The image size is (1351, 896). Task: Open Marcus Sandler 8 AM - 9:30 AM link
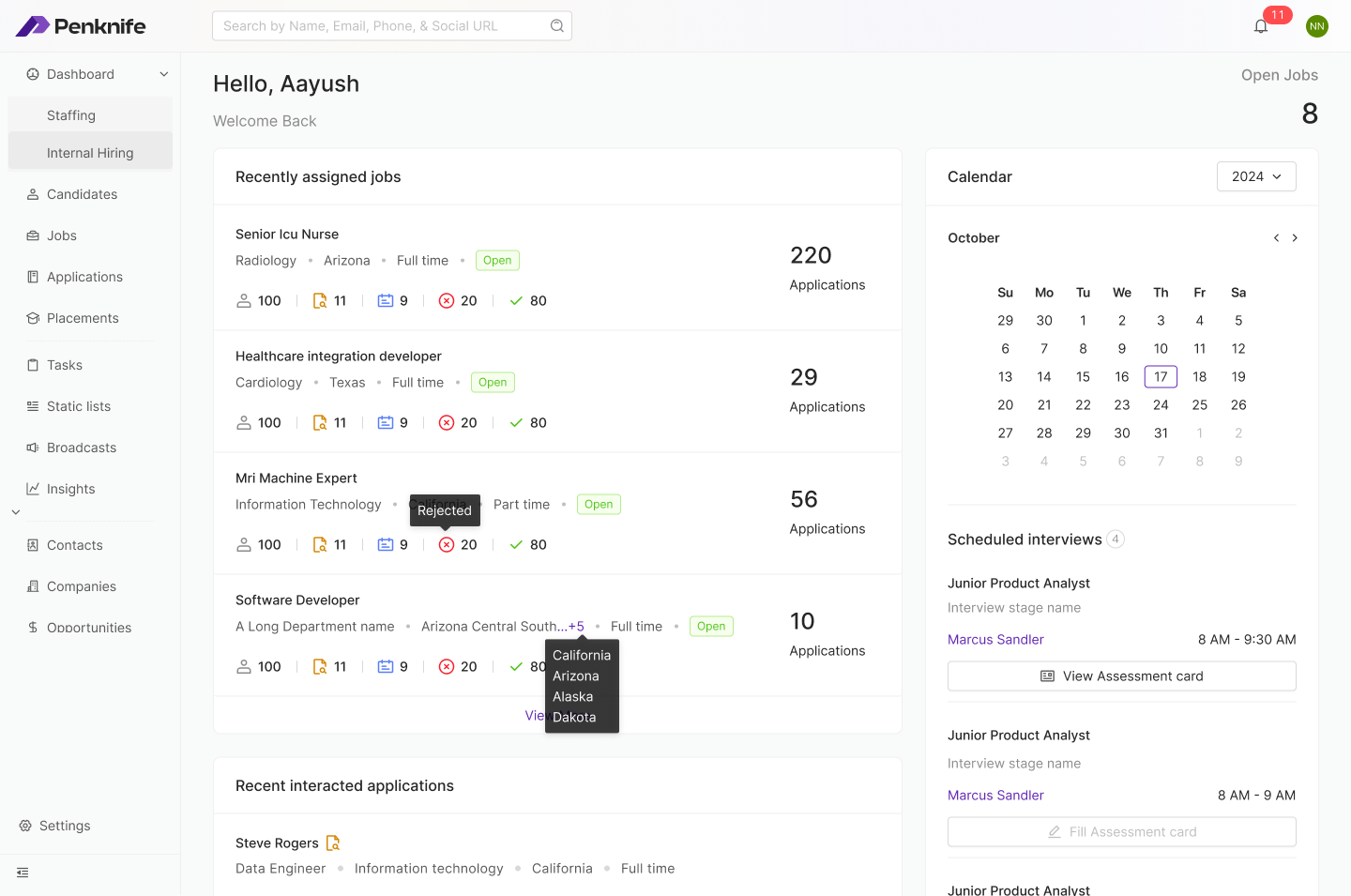click(995, 640)
